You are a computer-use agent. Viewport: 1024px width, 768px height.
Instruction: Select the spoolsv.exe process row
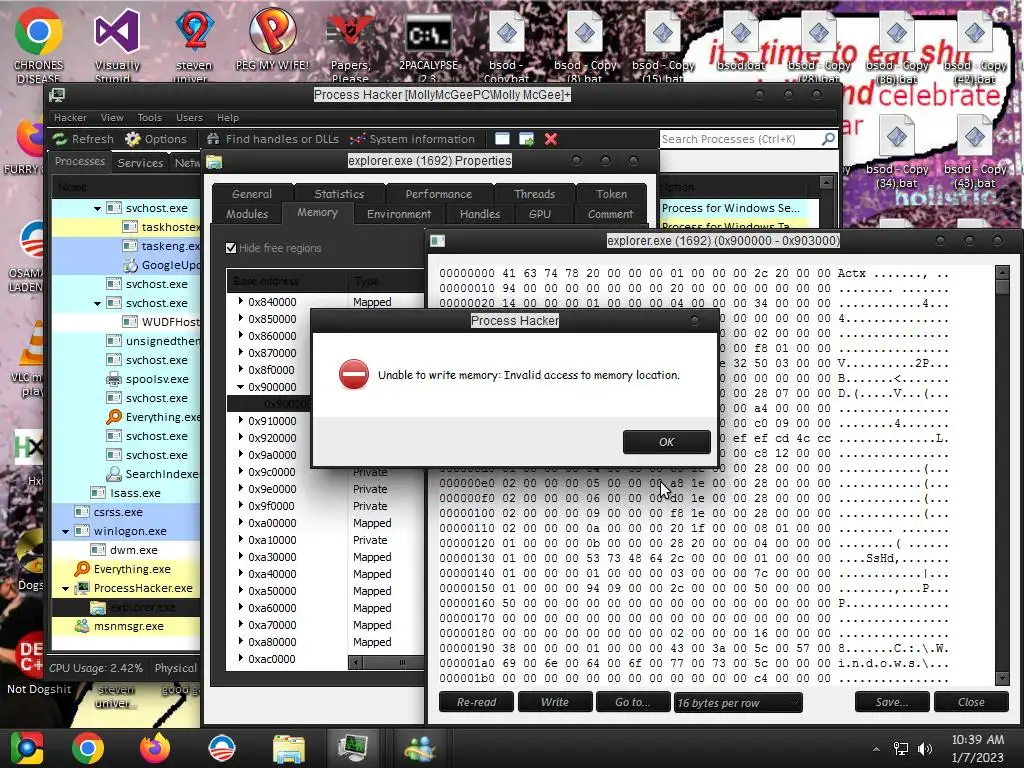click(x=126, y=379)
